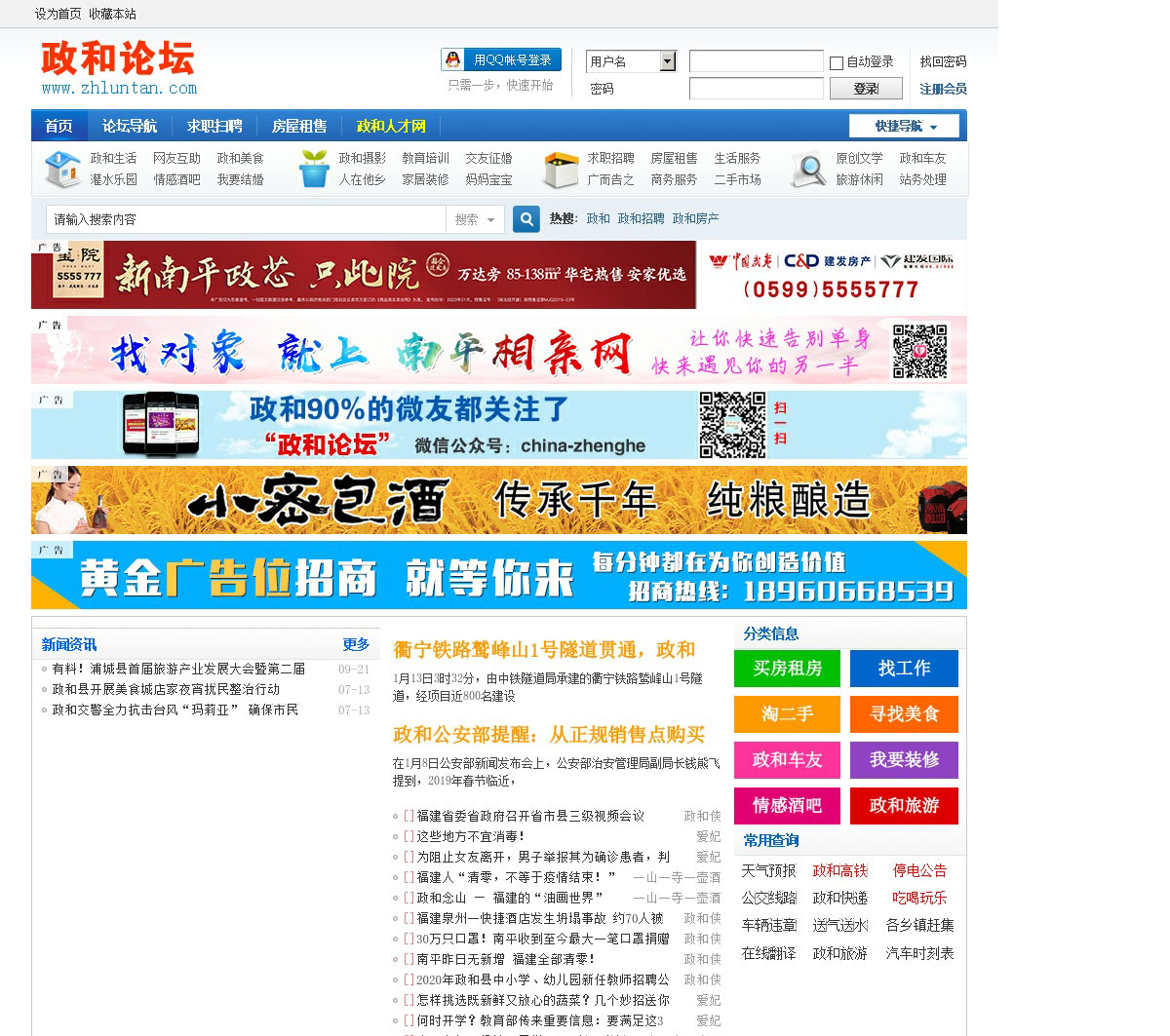Screen dimensions: 1170x1036
Task: Click the hot search term 政和招聘
Action: [x=641, y=219]
